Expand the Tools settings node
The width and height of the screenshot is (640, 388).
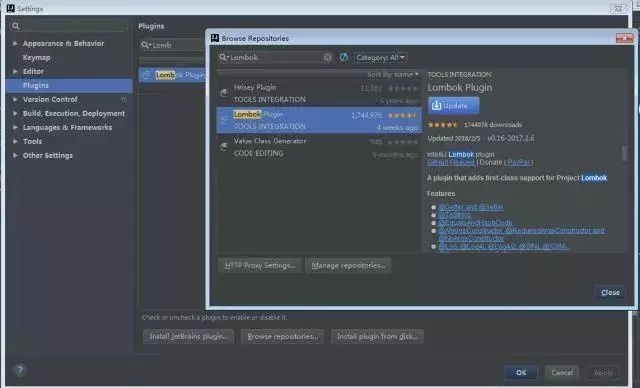[15, 141]
